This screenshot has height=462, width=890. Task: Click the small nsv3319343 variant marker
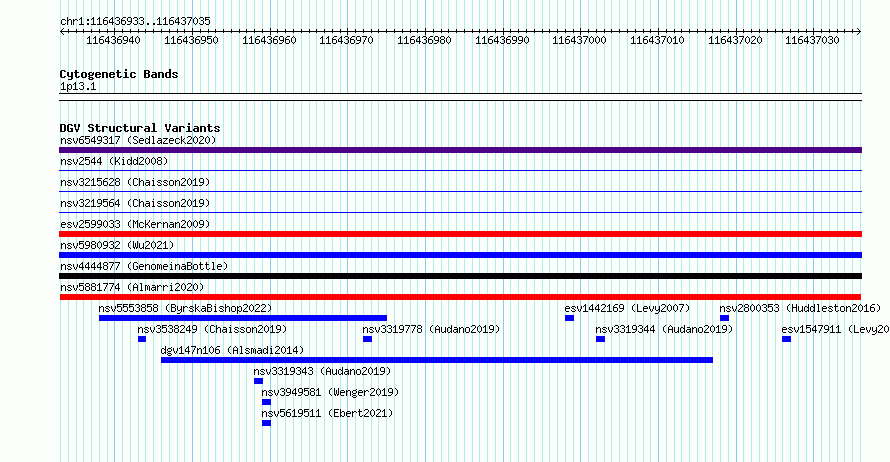coord(258,381)
